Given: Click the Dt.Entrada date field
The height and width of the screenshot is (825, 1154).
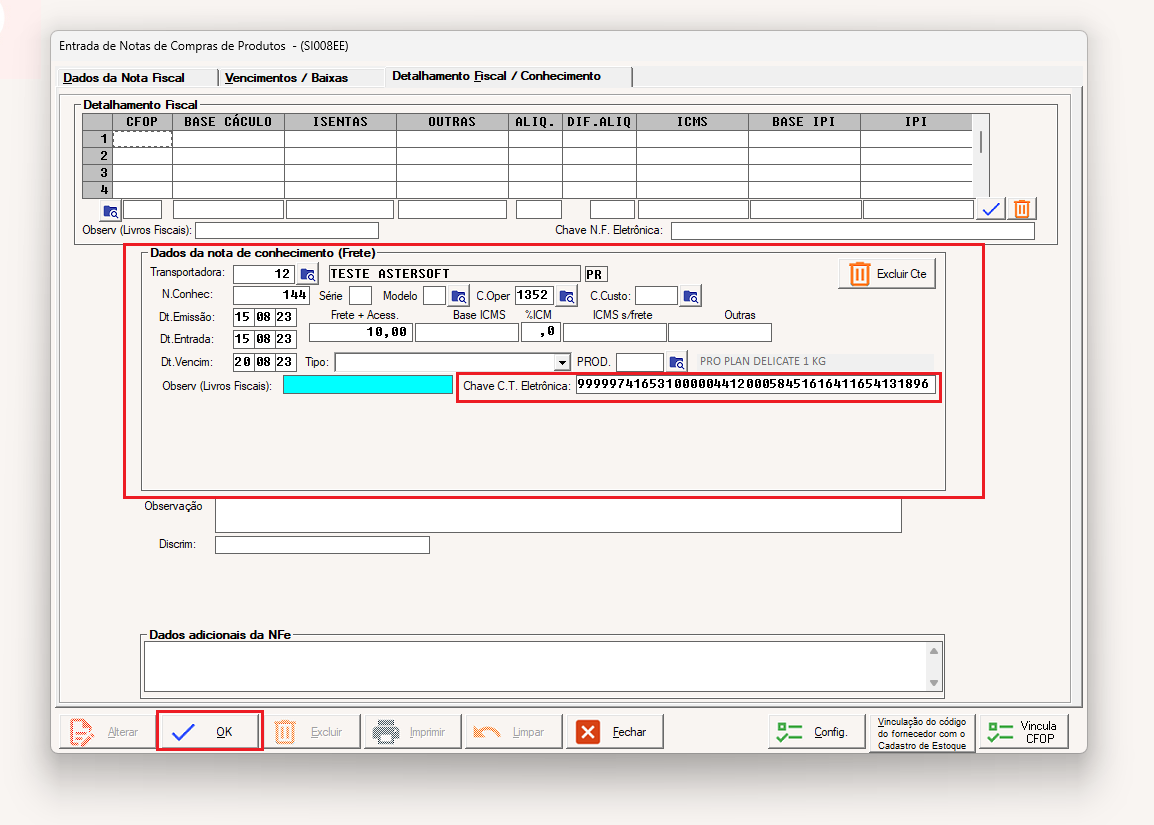Looking at the screenshot, I should pyautogui.click(x=264, y=339).
